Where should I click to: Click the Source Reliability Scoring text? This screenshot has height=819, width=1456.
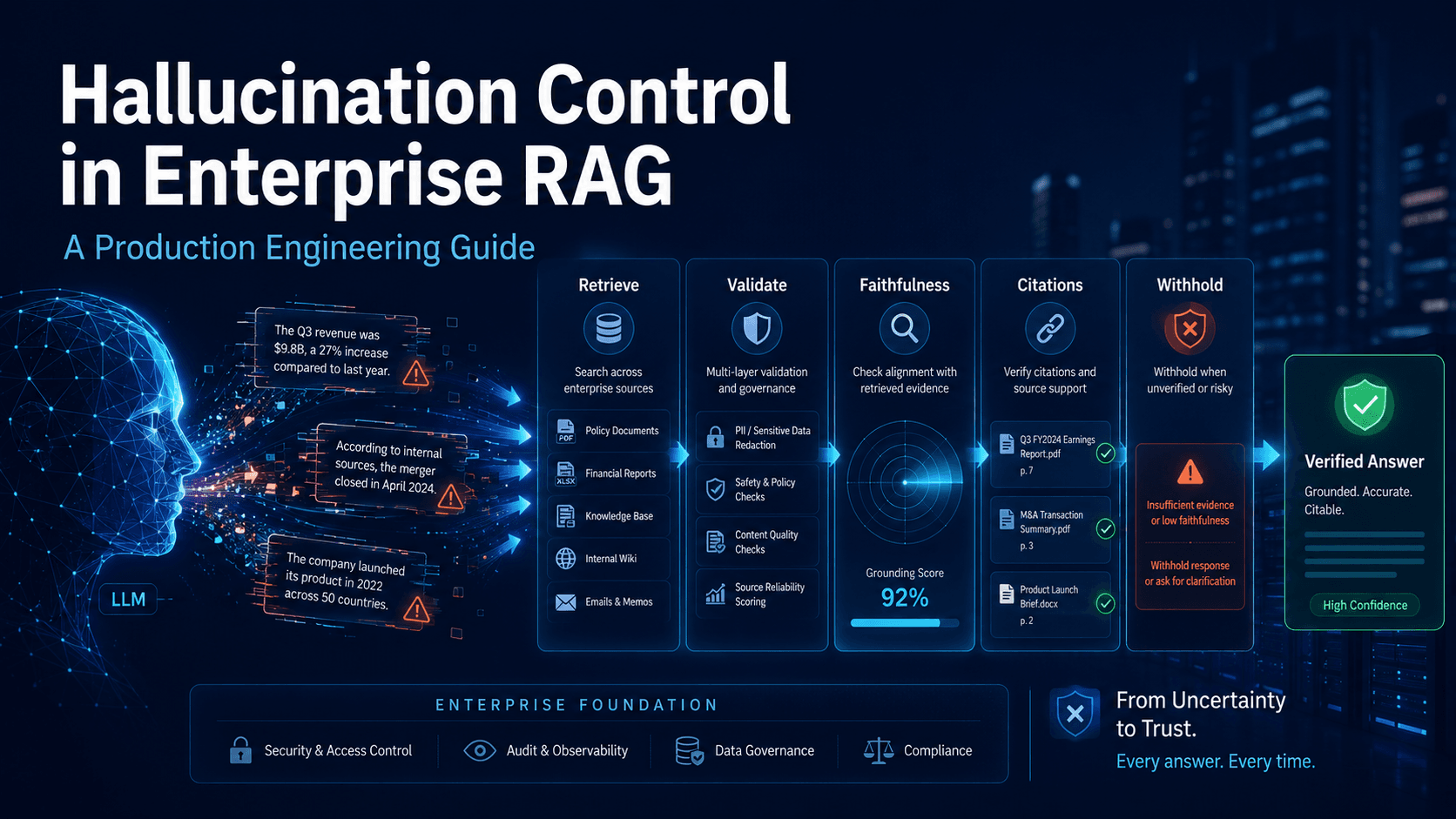pos(769,594)
